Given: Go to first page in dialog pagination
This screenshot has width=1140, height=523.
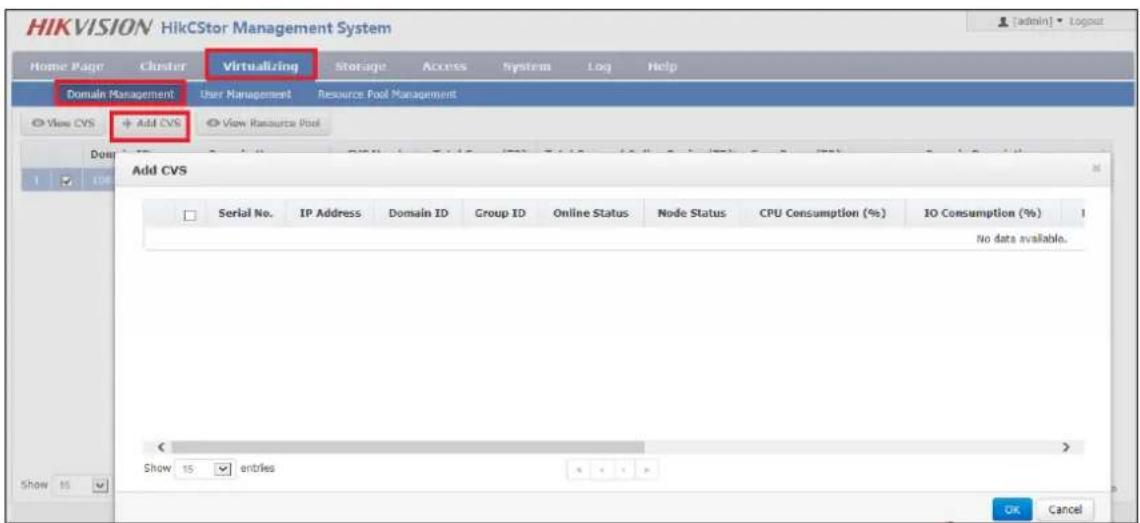Looking at the screenshot, I should click(577, 471).
